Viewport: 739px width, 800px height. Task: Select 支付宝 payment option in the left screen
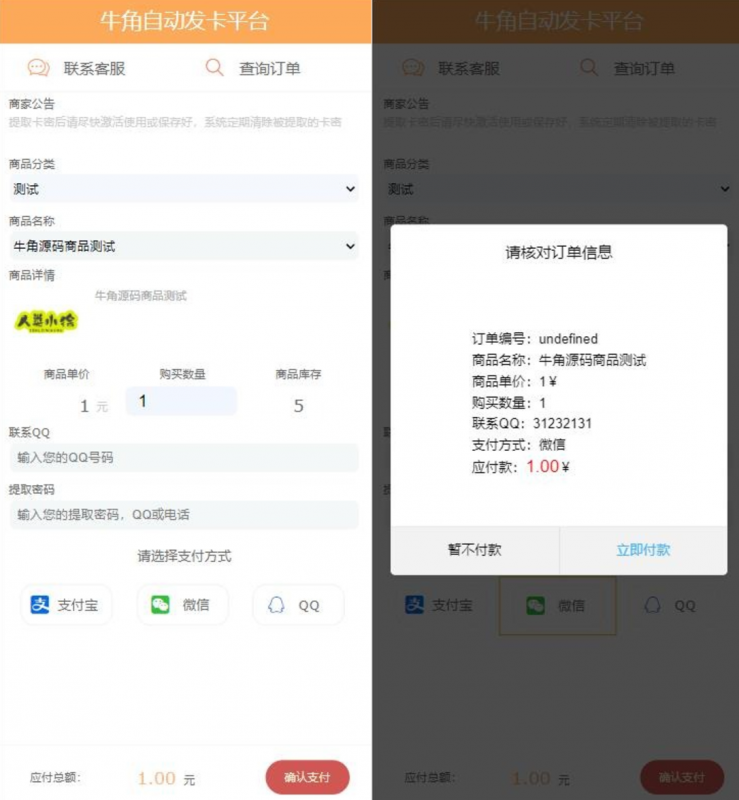[66, 605]
